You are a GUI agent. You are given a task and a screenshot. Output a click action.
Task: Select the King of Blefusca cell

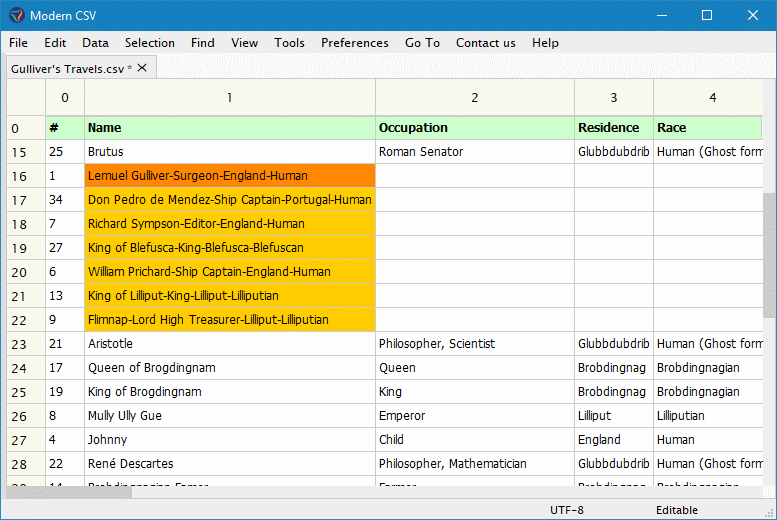pos(230,248)
